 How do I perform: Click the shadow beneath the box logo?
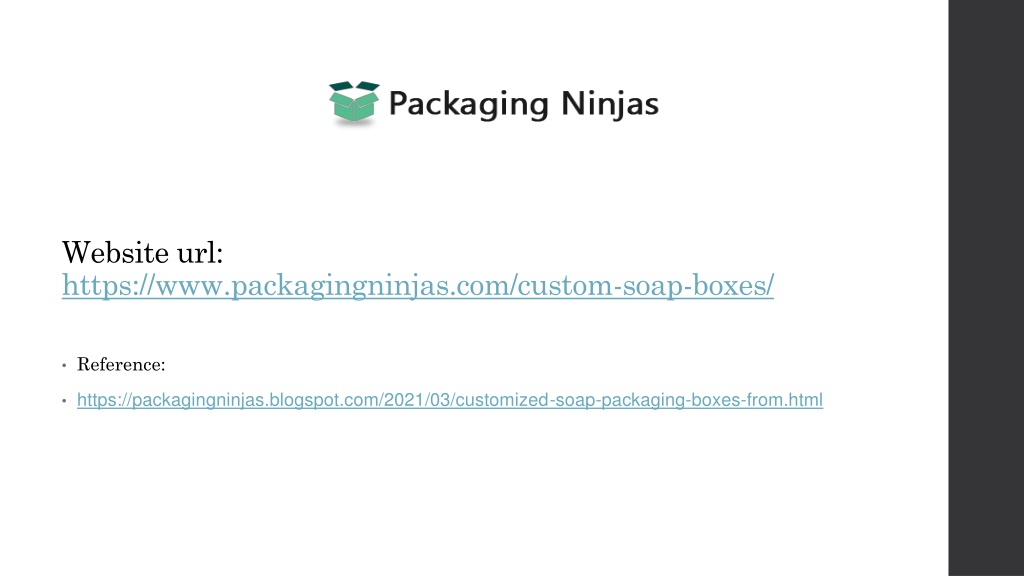[x=354, y=123]
